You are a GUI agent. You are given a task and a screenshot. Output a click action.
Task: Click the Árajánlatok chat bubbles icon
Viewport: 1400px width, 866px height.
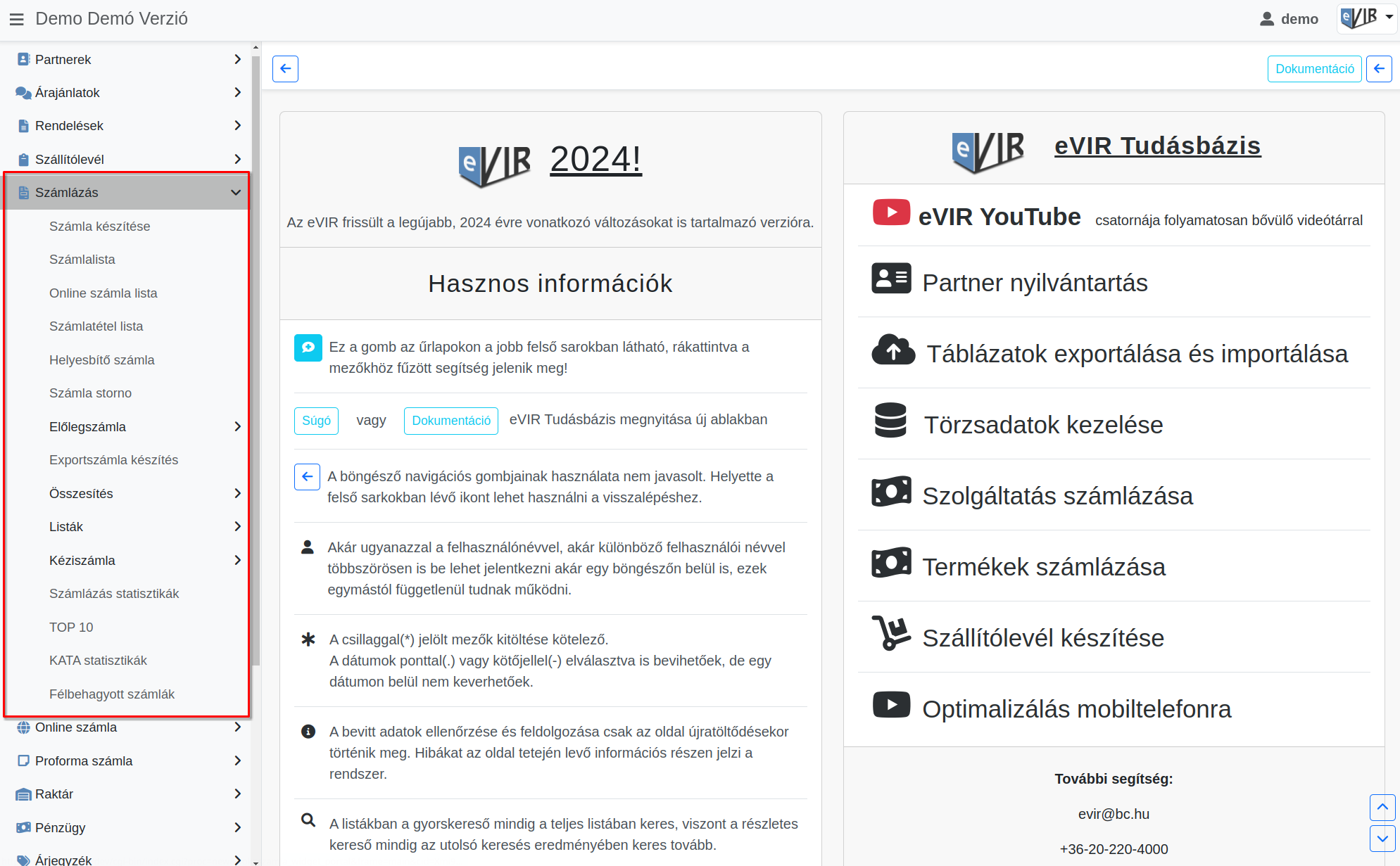23,93
